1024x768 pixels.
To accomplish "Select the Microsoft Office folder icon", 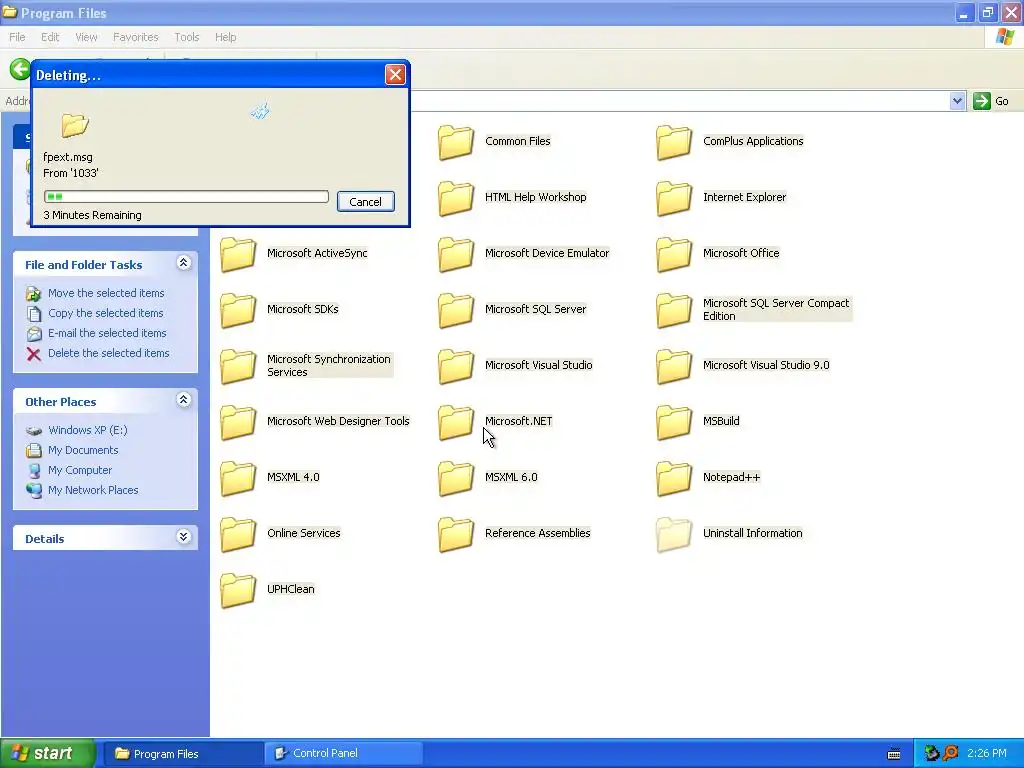I will [673, 254].
